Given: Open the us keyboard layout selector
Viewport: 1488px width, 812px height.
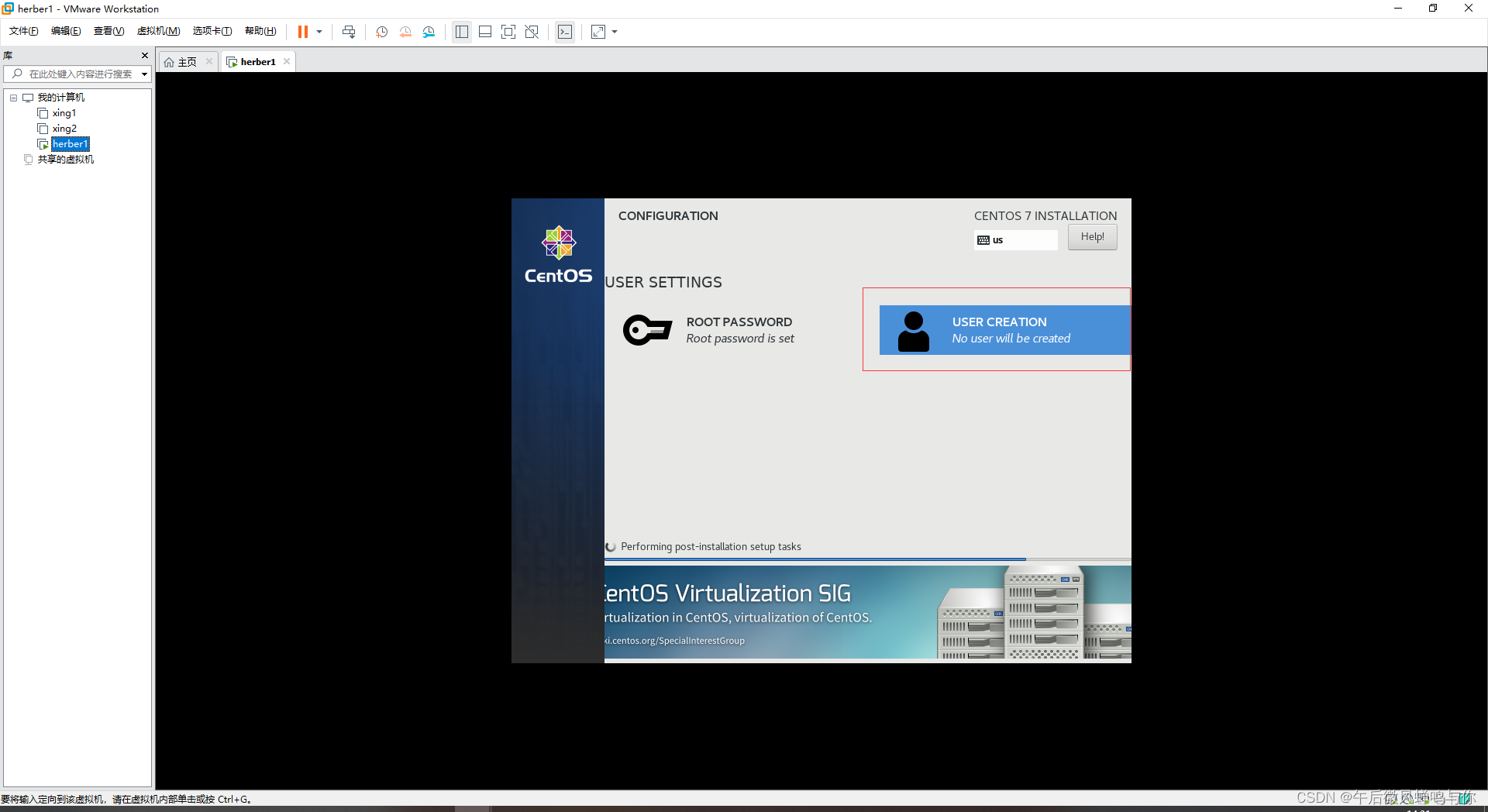Looking at the screenshot, I should click(1016, 240).
